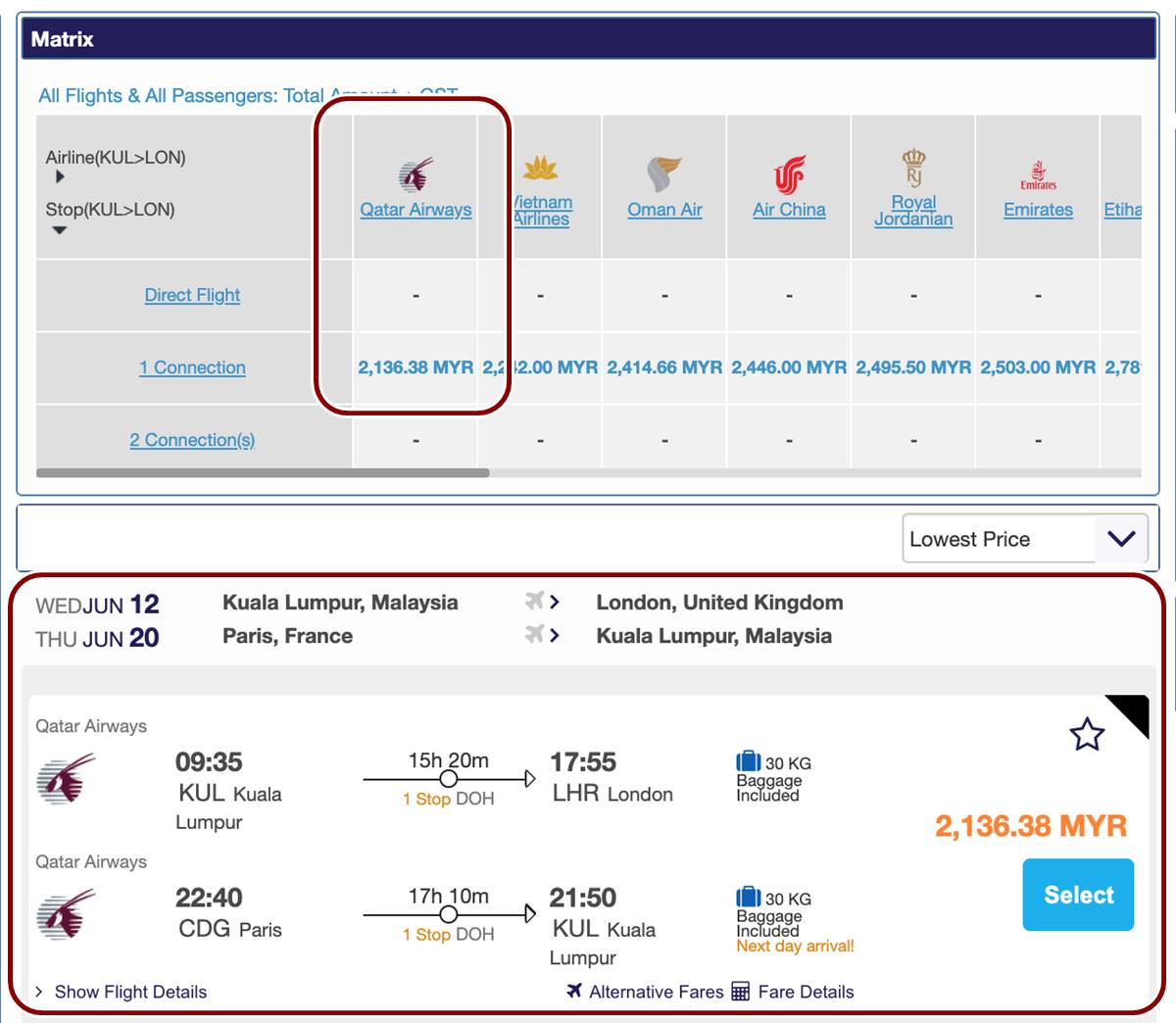Click Qatar Airways 2,136.38 MYR matrix price
This screenshot has width=1176, height=1023.
tap(416, 367)
